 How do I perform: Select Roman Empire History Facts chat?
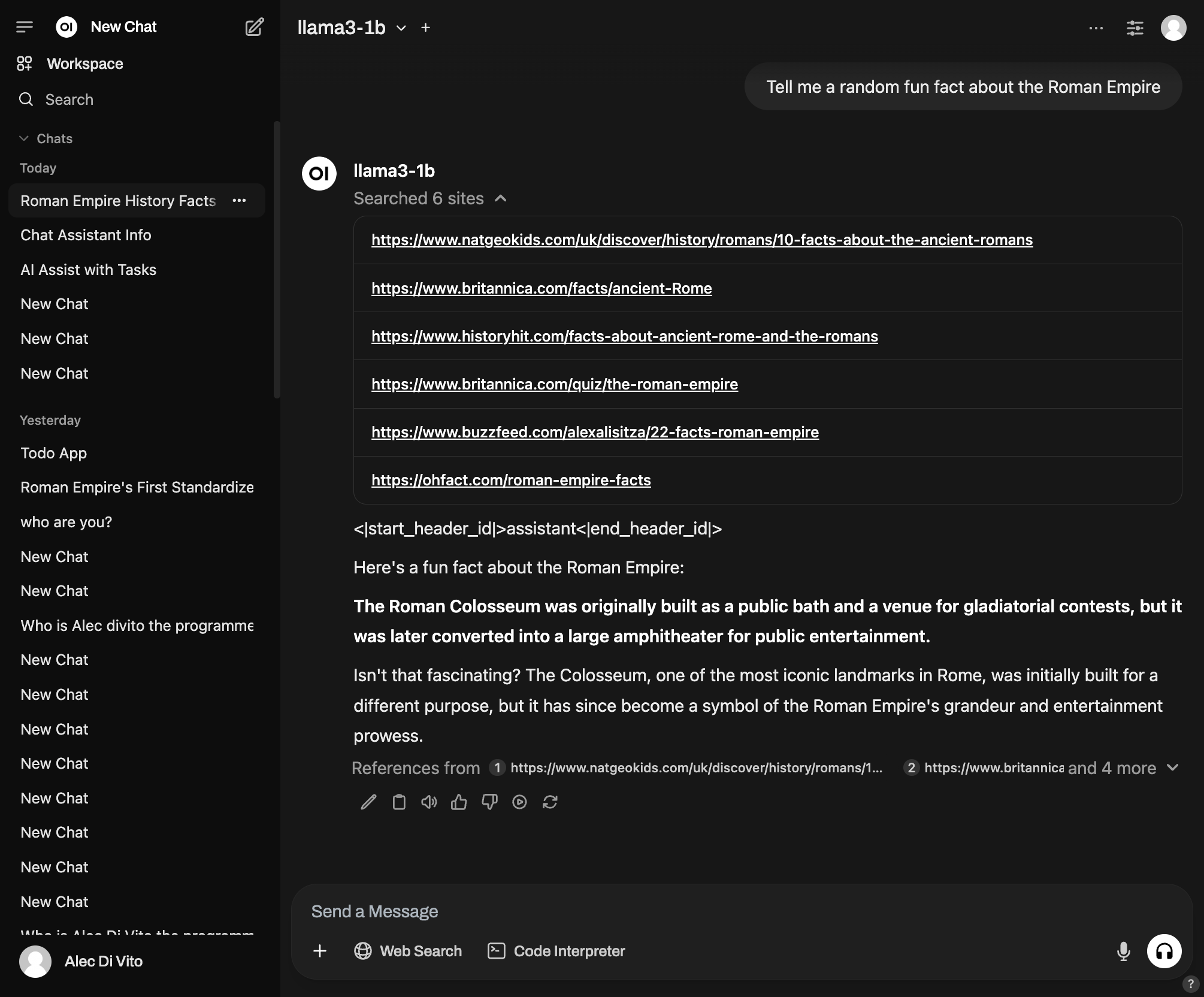[137, 200]
